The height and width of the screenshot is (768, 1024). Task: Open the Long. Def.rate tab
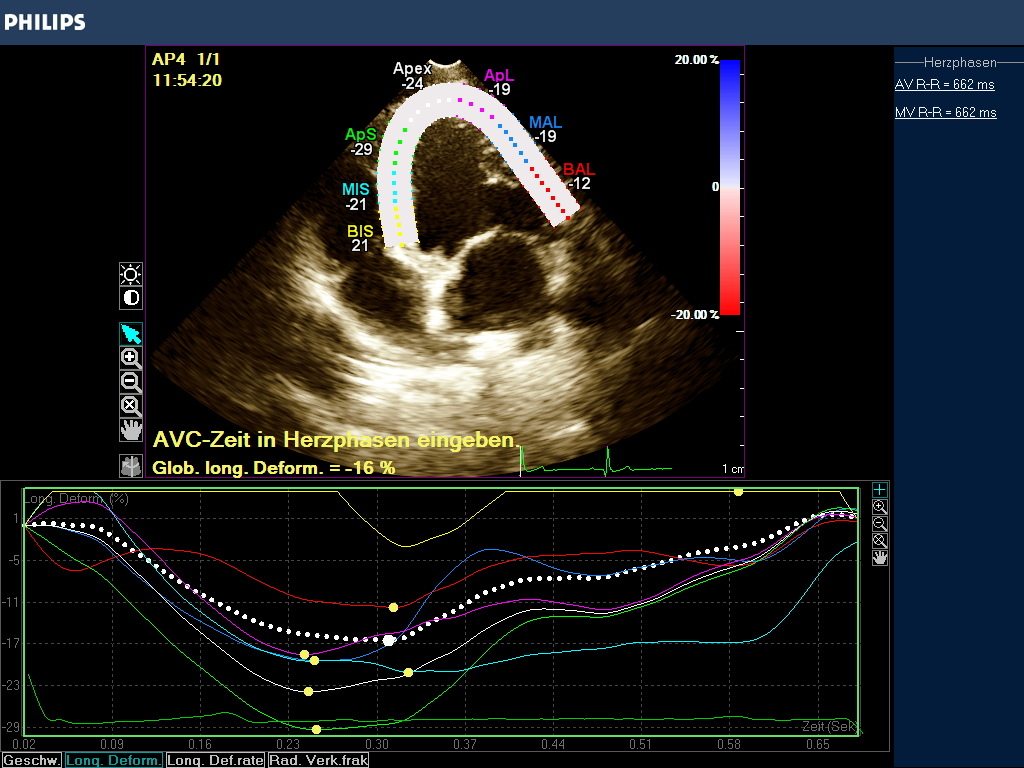pyautogui.click(x=216, y=761)
